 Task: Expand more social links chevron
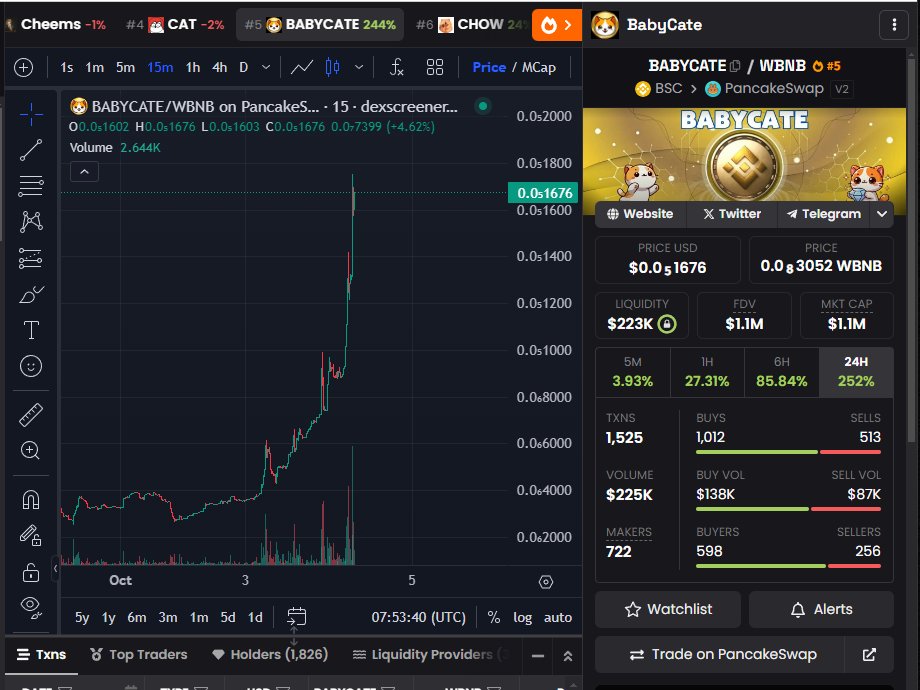(x=881, y=214)
